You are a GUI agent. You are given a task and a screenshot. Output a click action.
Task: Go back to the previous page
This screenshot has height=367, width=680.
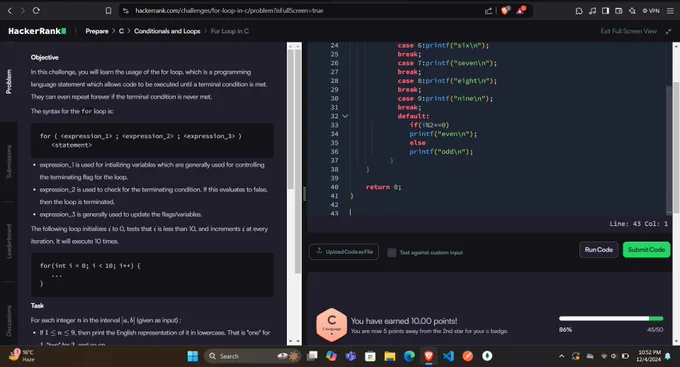pos(10,10)
